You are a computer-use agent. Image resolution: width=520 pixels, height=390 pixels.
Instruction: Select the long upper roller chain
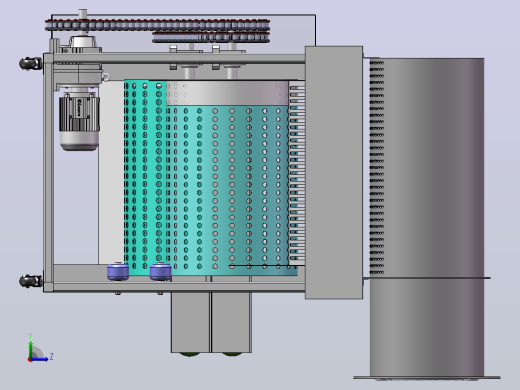click(x=157, y=25)
